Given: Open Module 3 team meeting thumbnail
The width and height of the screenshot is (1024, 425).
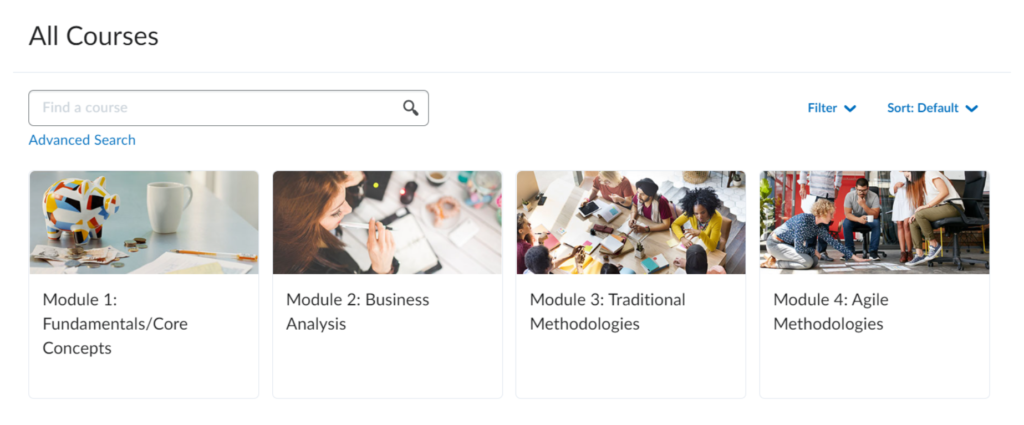Looking at the screenshot, I should point(631,222).
